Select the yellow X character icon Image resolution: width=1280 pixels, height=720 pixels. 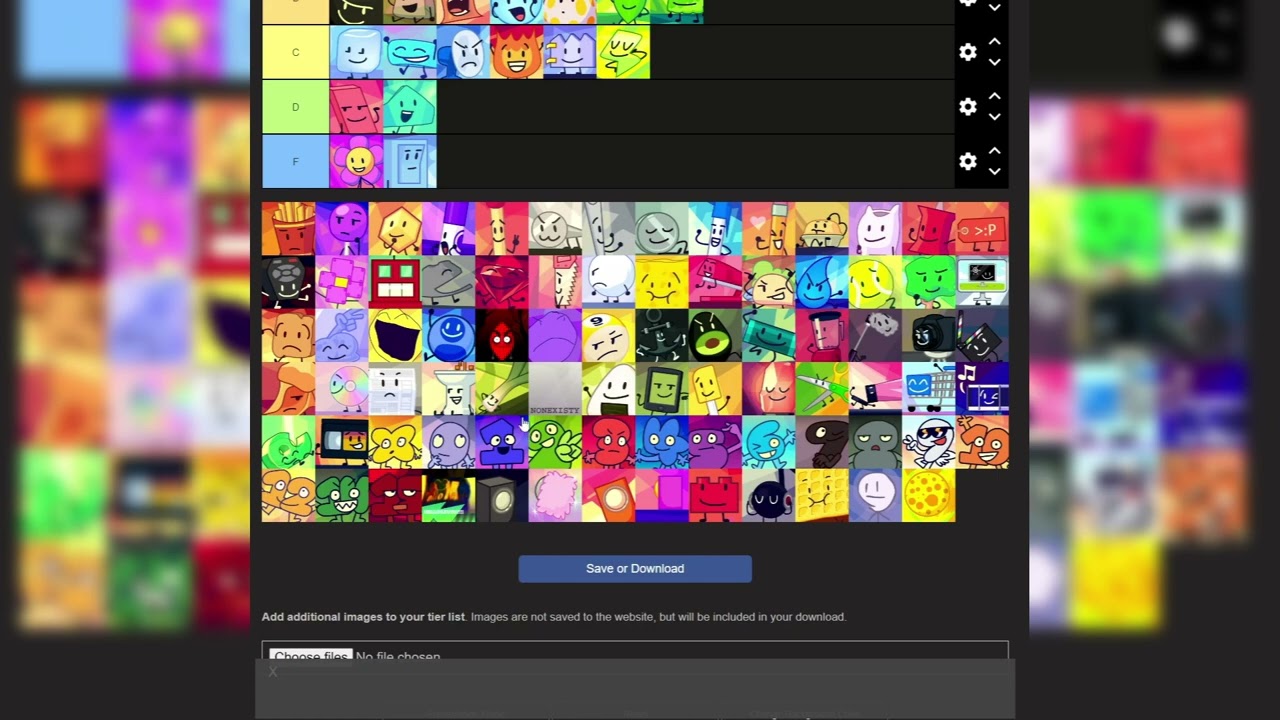pyautogui.click(x=395, y=442)
